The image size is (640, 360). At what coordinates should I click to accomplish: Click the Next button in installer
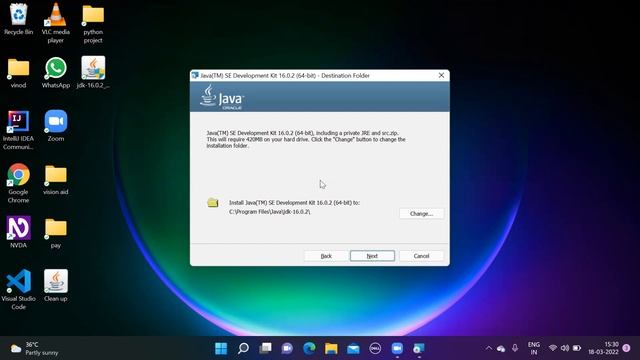coord(372,256)
